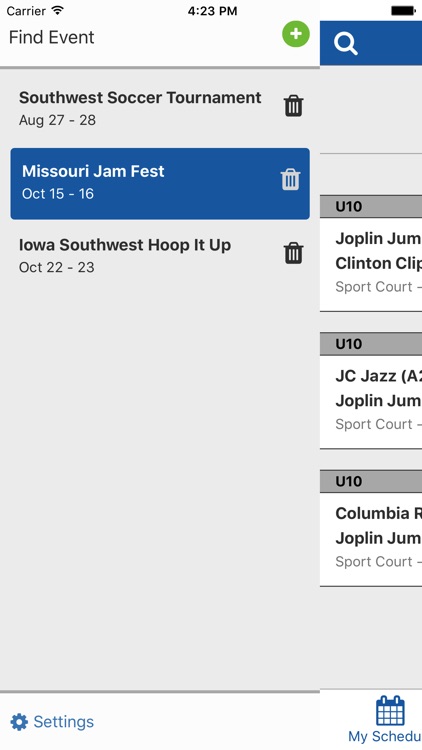Open JC Jazz game card

(371, 401)
